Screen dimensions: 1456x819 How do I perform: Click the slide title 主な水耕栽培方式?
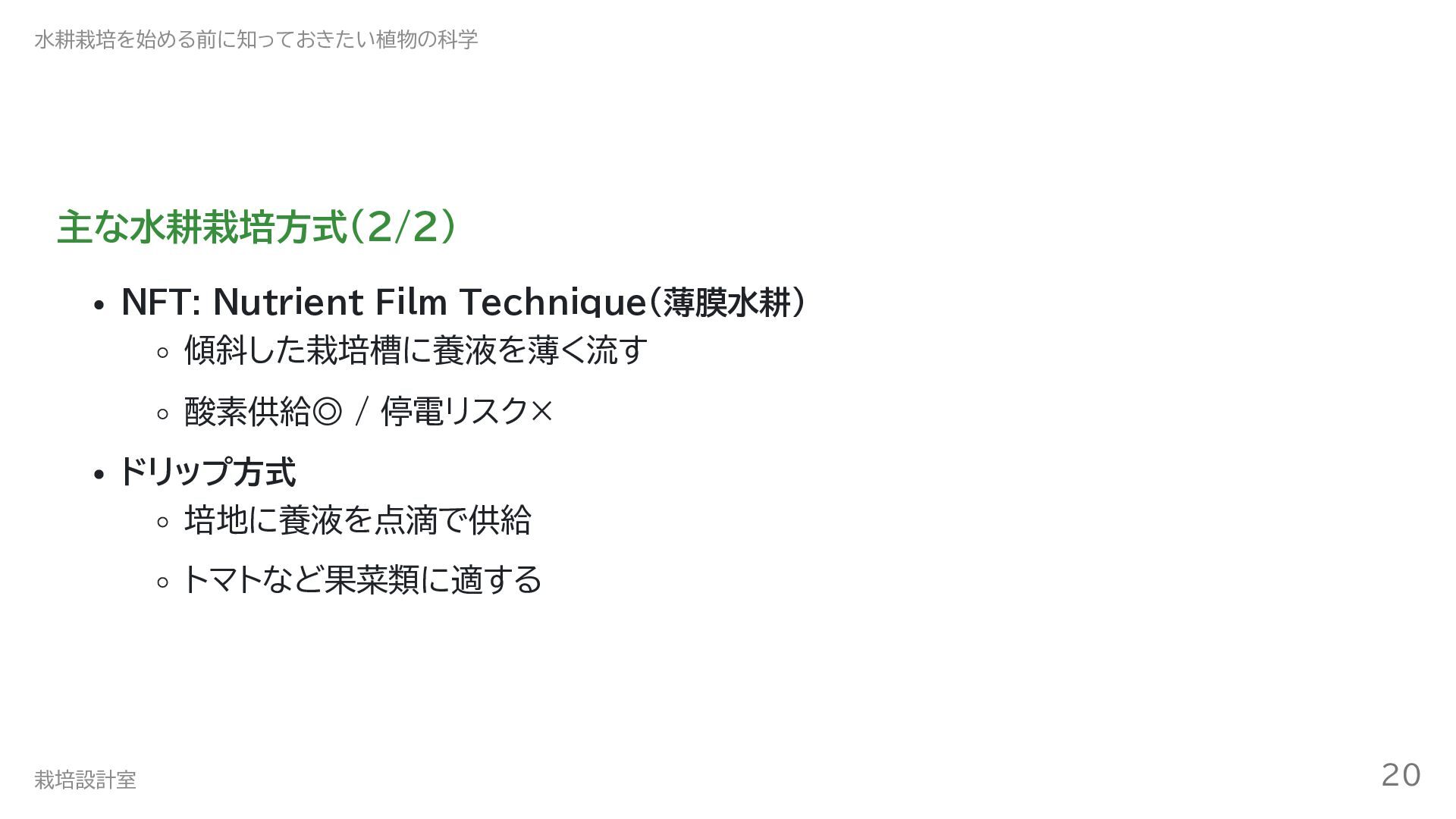pos(201,227)
